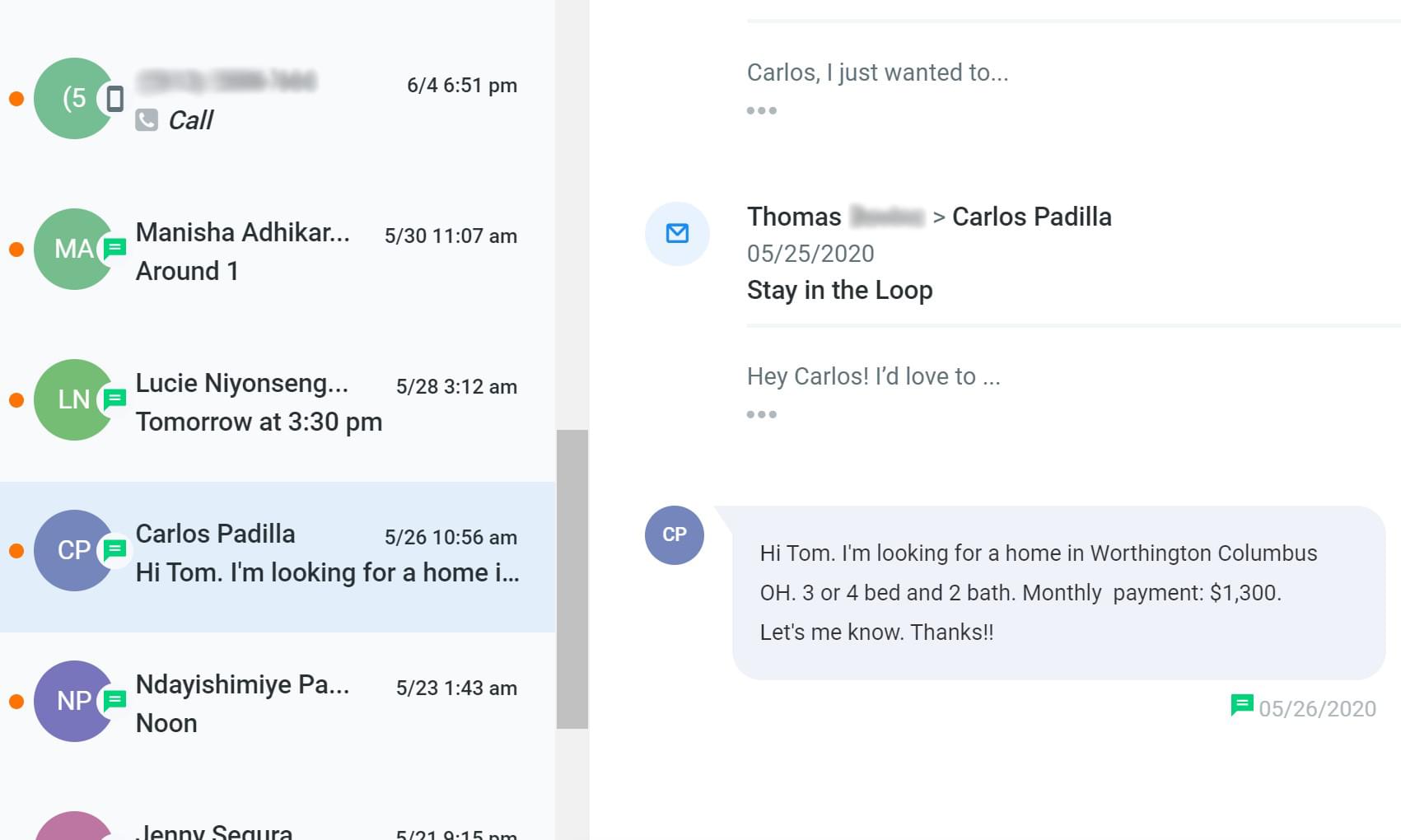Click green message icon near 05/26/2020

pos(1241,706)
